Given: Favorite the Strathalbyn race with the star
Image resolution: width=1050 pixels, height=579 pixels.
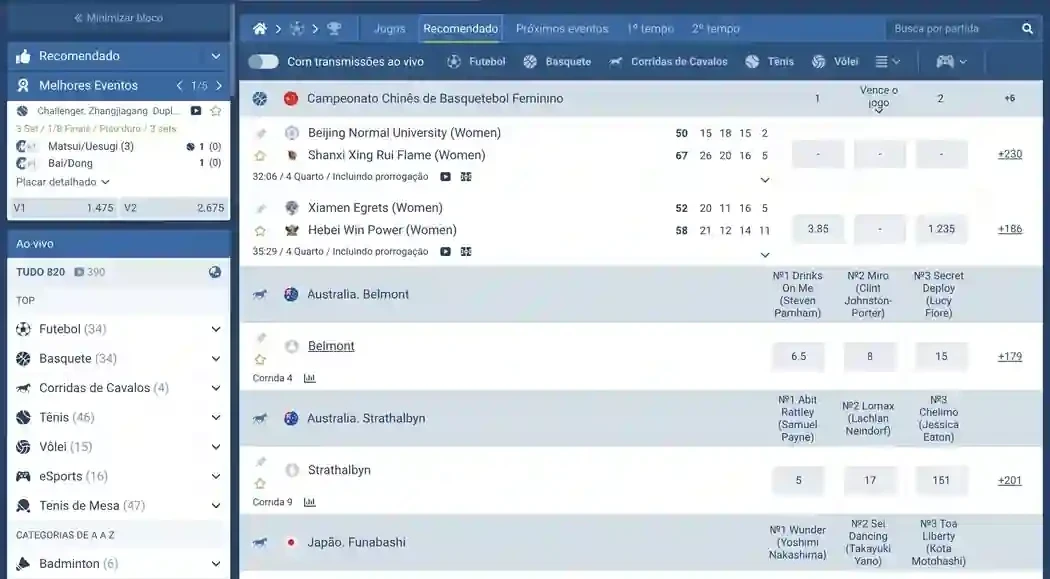Looking at the screenshot, I should [260, 484].
